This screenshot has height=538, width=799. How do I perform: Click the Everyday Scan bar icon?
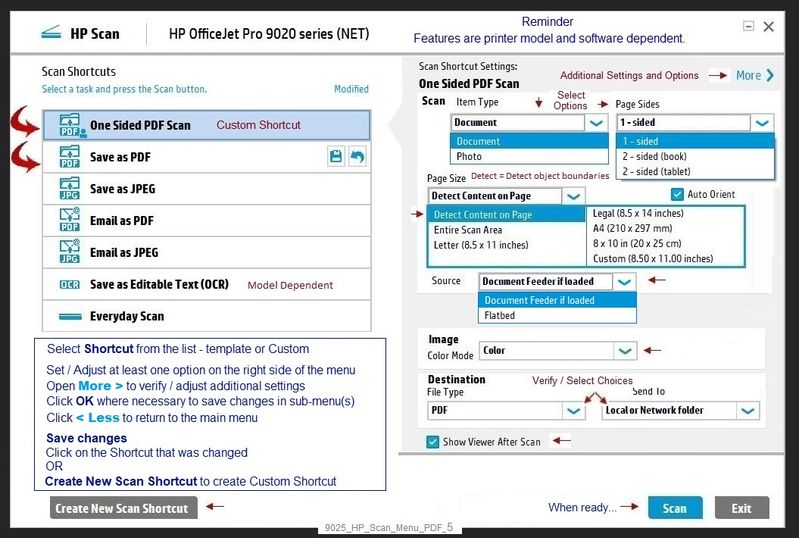coord(70,316)
